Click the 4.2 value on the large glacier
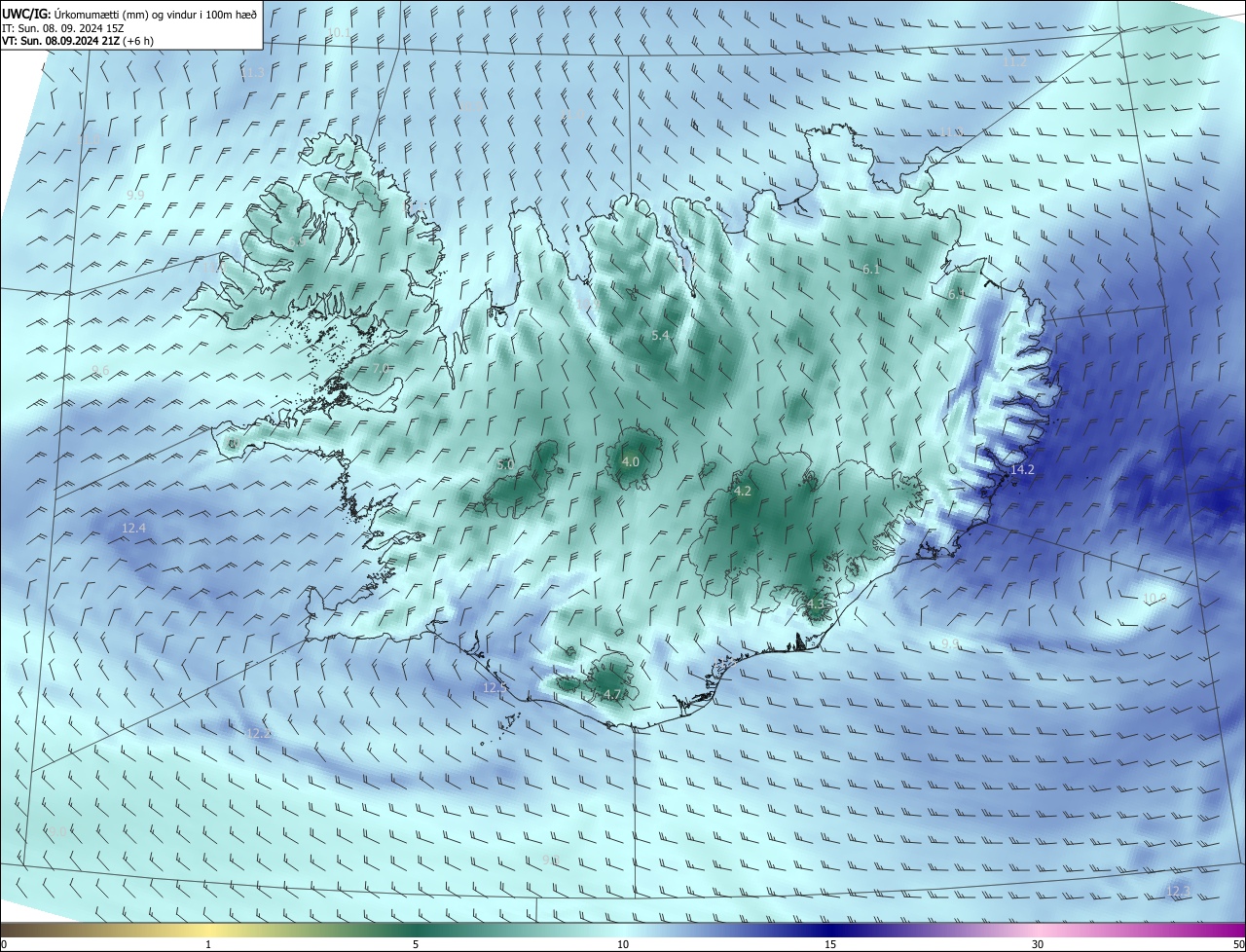This screenshot has width=1246, height=952. click(x=743, y=491)
